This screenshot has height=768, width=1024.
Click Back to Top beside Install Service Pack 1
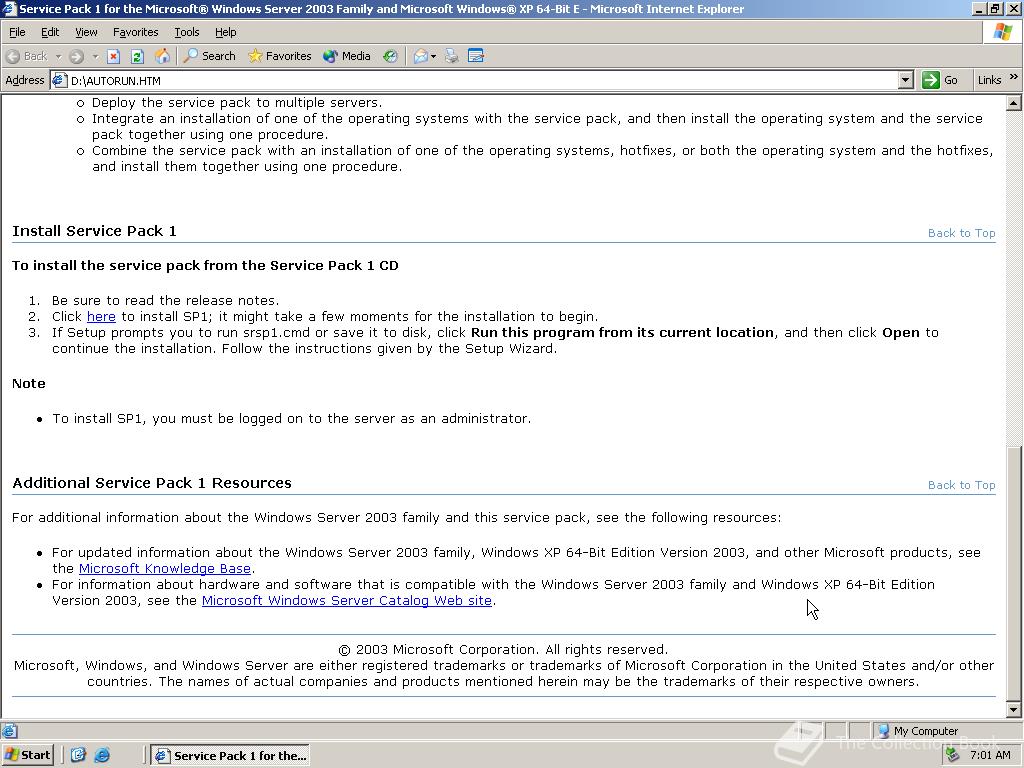coord(961,233)
